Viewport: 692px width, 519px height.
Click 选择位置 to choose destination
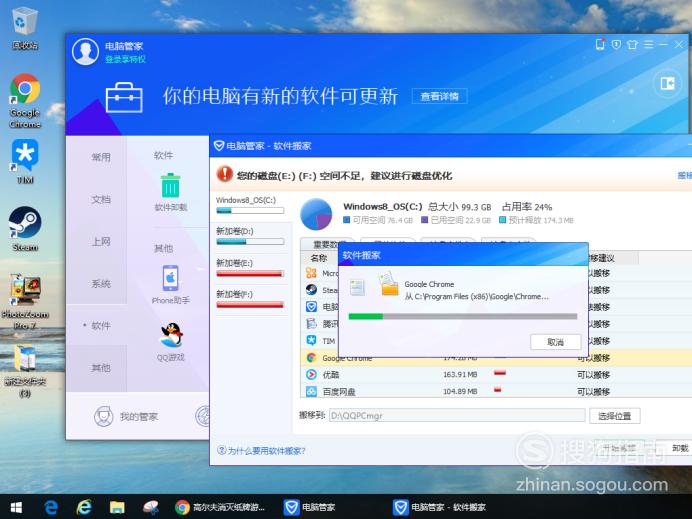coord(614,416)
